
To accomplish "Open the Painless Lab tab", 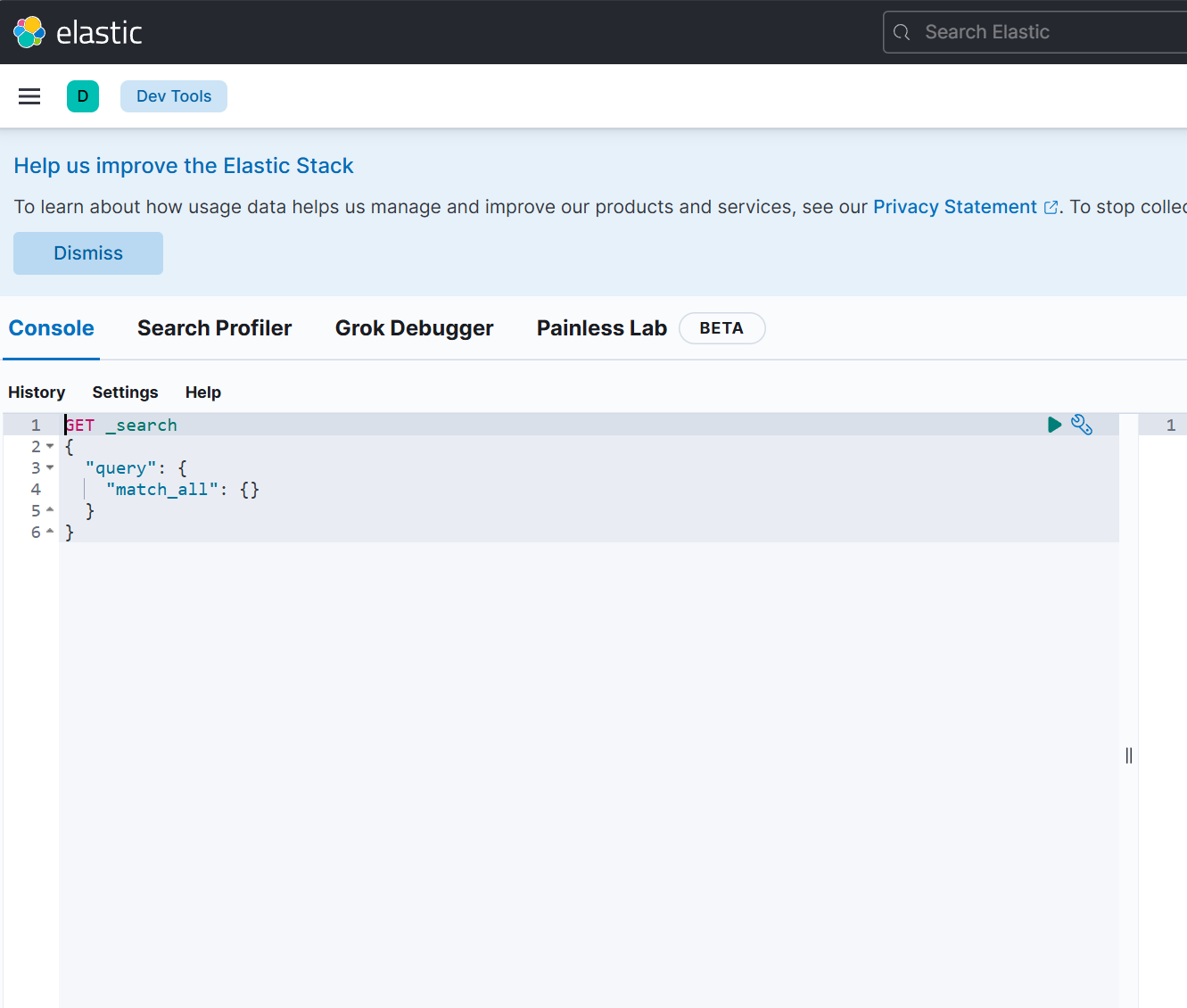I will click(602, 328).
